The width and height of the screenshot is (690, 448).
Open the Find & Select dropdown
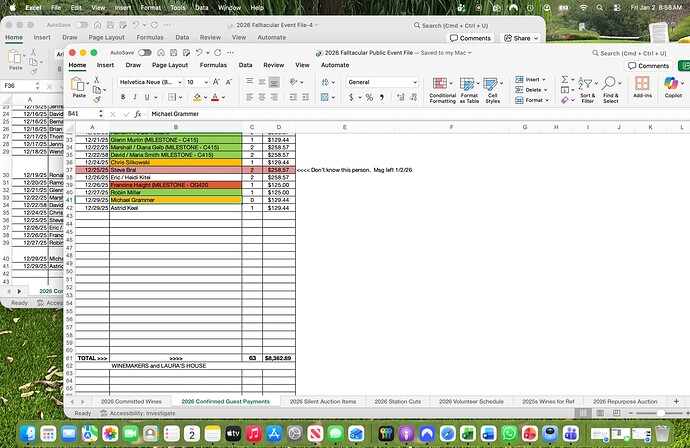click(x=611, y=88)
